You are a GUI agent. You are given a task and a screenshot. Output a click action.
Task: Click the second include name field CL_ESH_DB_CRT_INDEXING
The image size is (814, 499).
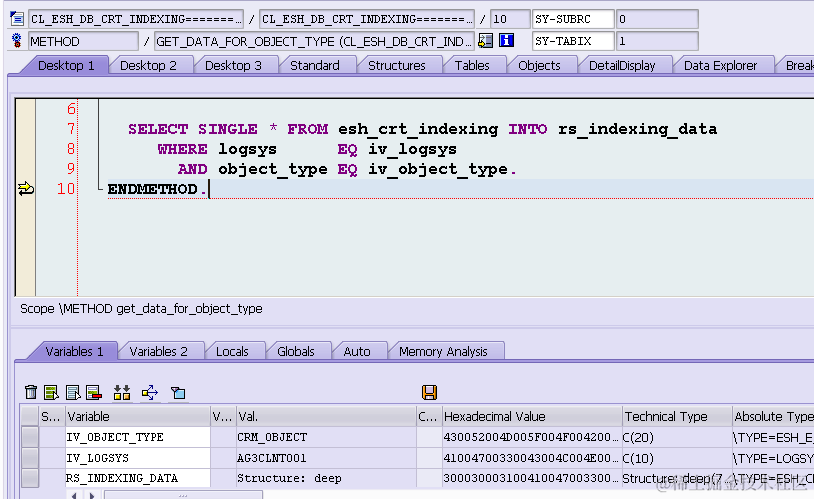click(x=367, y=19)
